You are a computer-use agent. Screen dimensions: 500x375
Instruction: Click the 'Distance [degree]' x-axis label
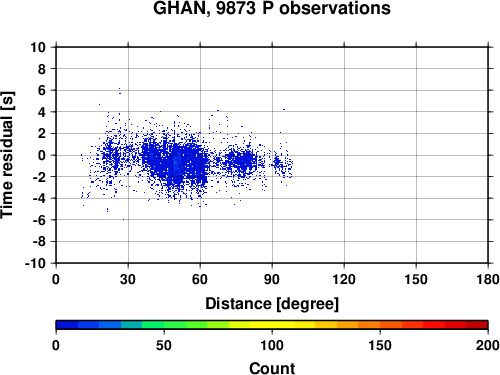point(272,304)
